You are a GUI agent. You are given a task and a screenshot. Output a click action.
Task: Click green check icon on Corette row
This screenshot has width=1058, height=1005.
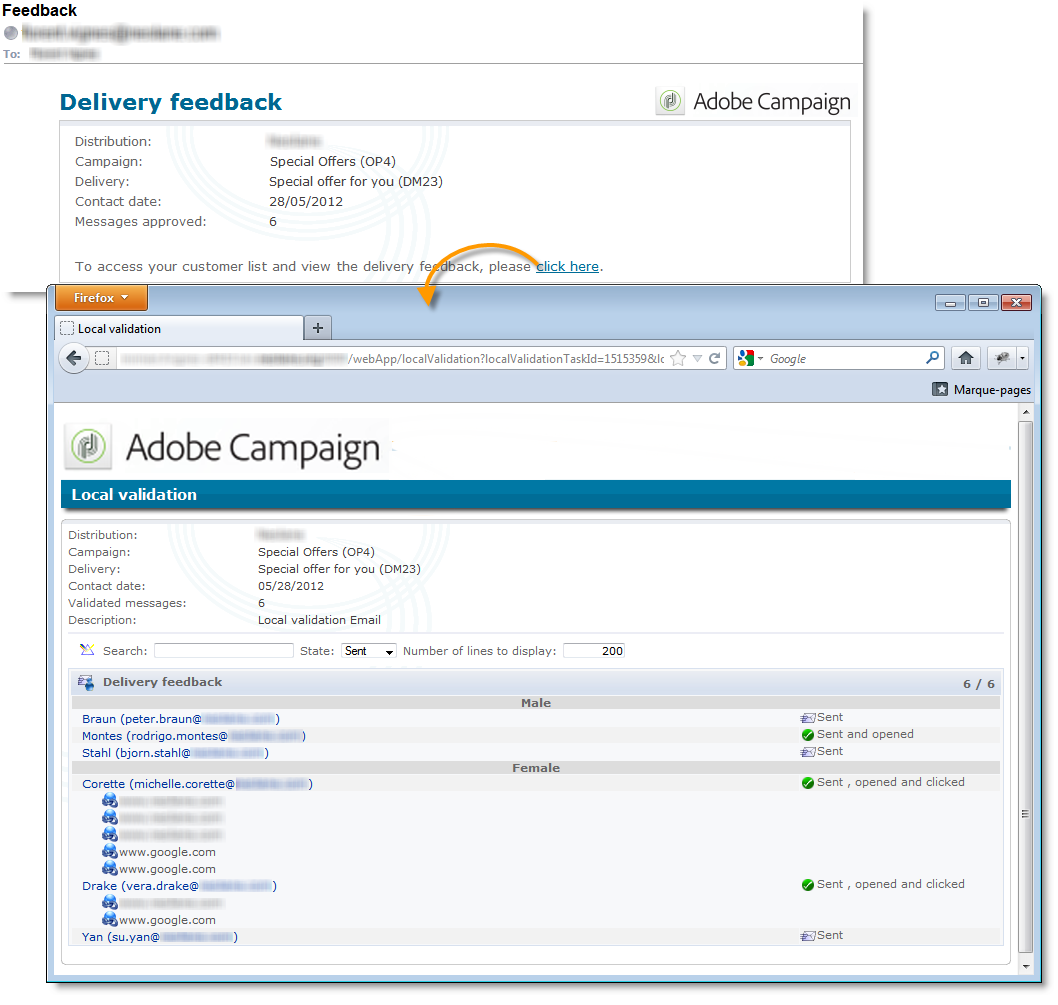click(x=808, y=783)
